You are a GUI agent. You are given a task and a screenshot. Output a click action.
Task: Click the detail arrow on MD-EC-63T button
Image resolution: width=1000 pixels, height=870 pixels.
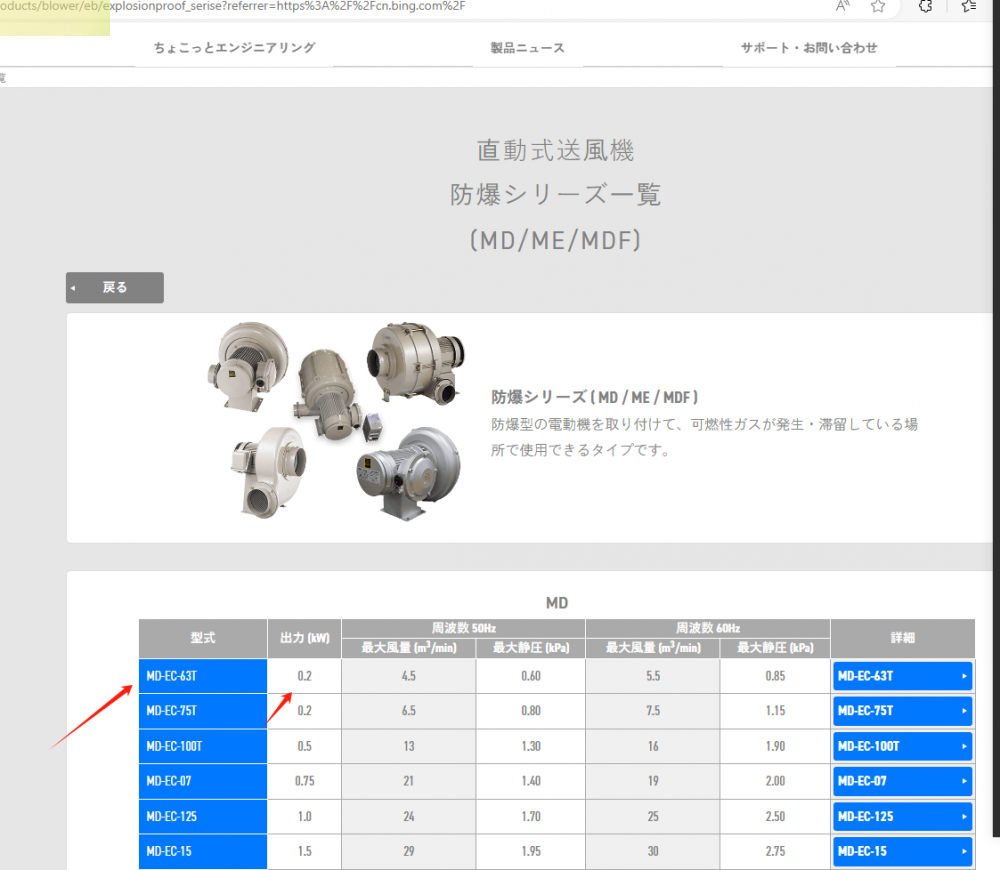click(962, 675)
